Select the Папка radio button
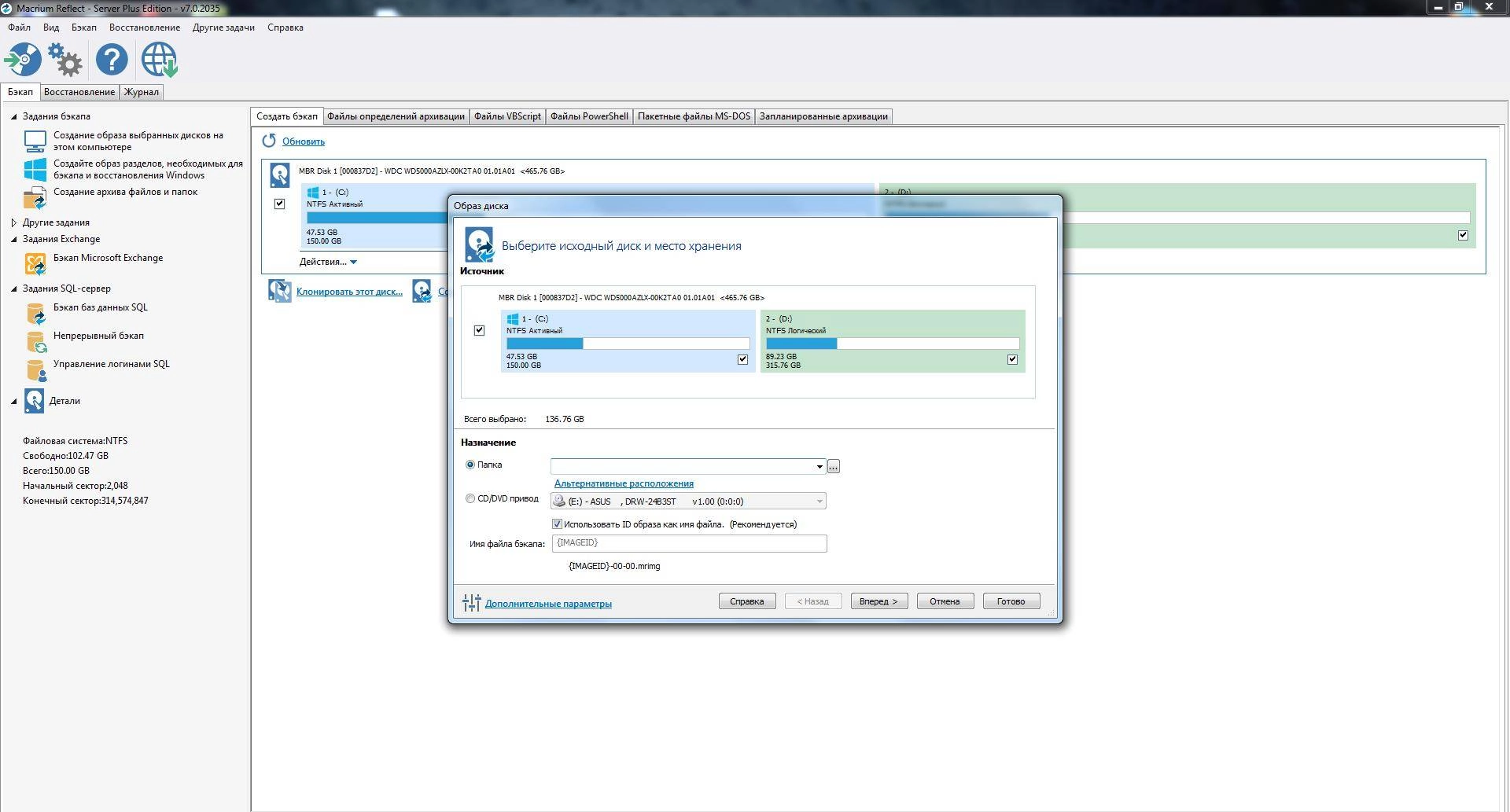Viewport: 1510px width, 812px height. [470, 465]
